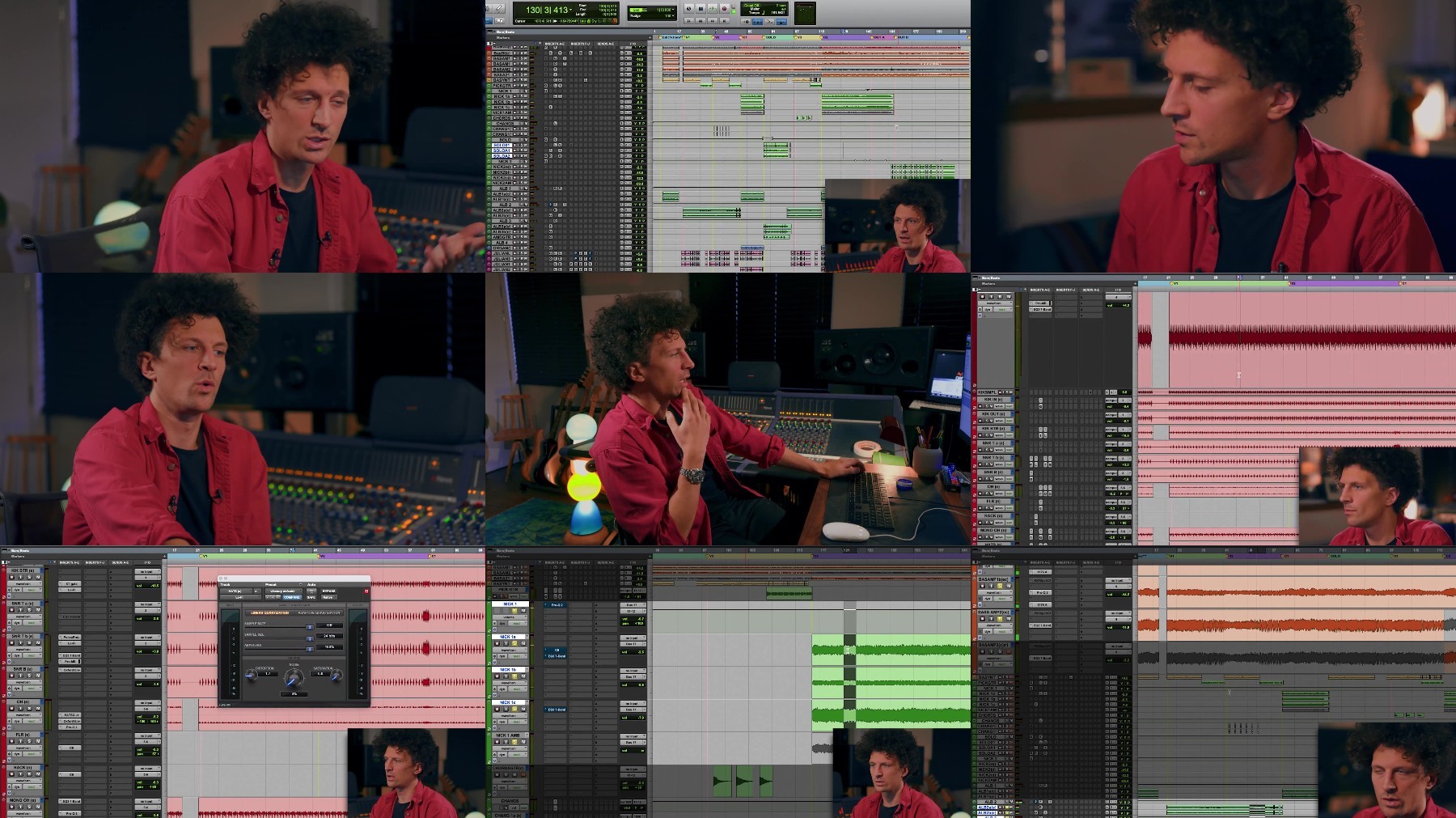Open the Pro MB insert on SNR T b (e) in the Lo-Fi frame
Image resolution: width=1456 pixels, height=818 pixels.
pos(70,662)
